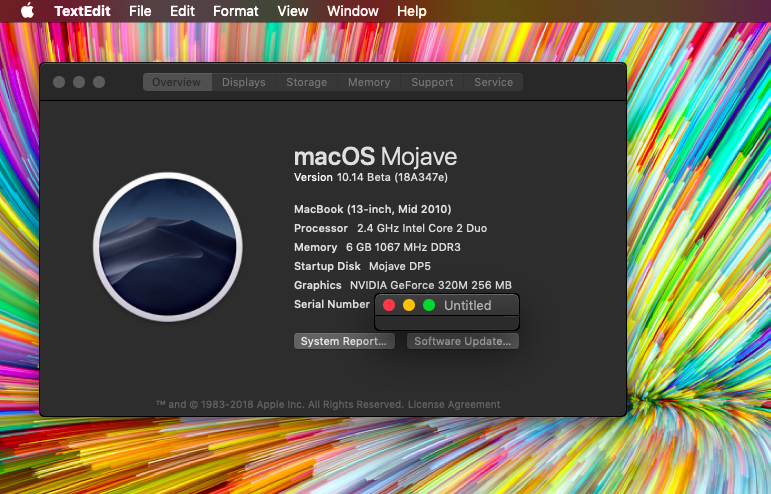771x494 pixels.
Task: Click the startup disk name Mojave DP5
Action: (400, 266)
